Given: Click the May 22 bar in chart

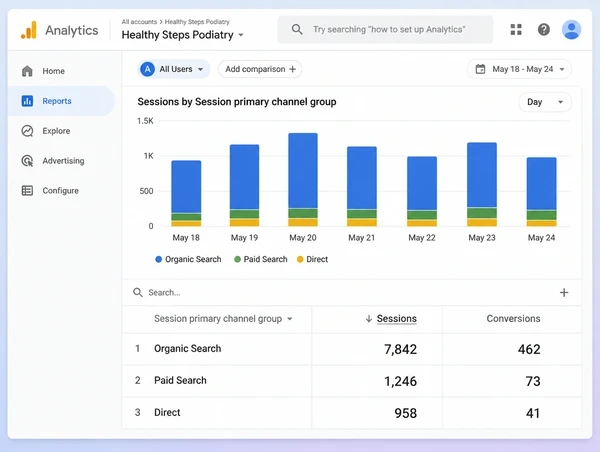Looking at the screenshot, I should click(422, 191).
